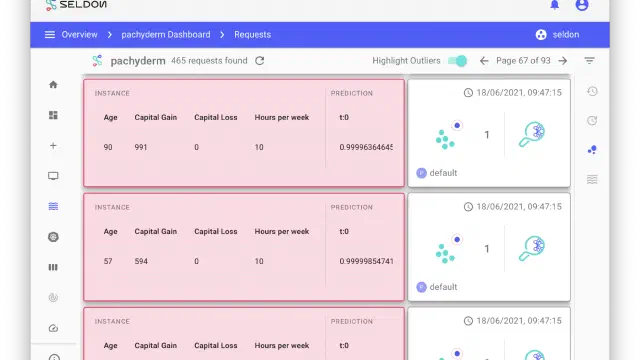Image resolution: width=640 pixels, height=360 pixels.
Task: Click outlier scatter icon for Age 90 request
Action: pos(449,135)
